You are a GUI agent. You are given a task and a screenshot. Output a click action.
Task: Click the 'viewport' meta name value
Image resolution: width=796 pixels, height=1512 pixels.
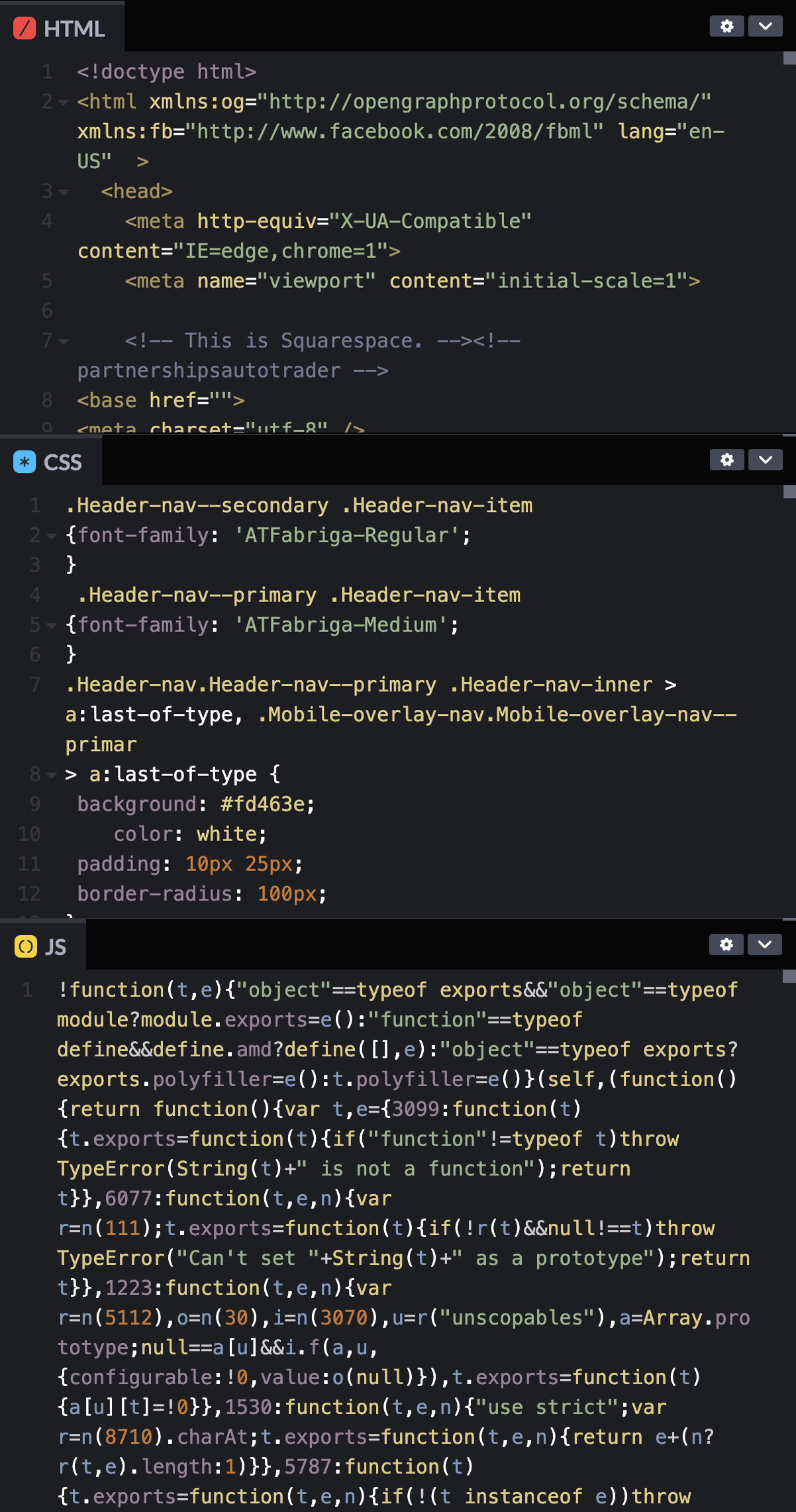click(x=317, y=281)
